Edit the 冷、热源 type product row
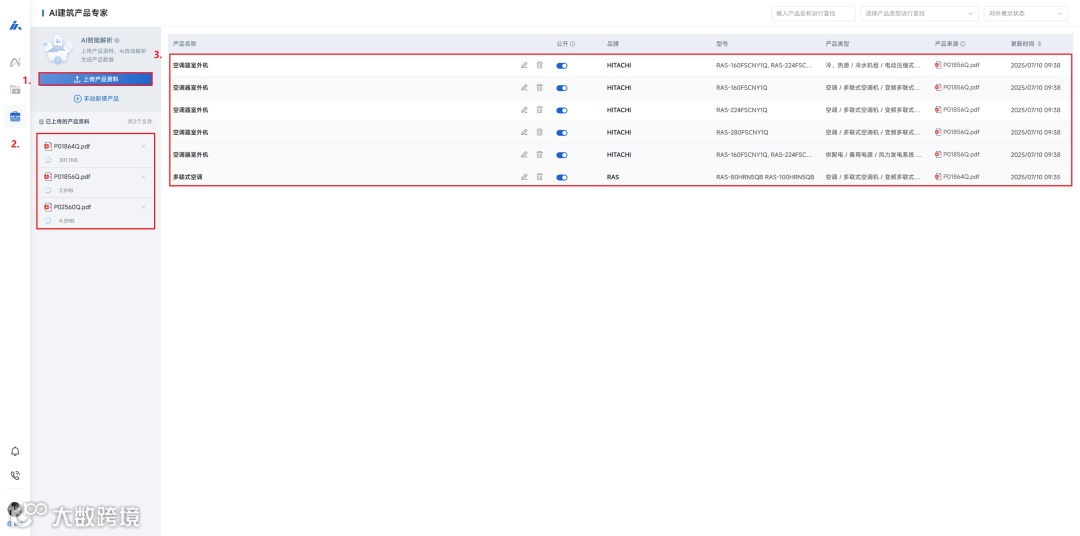This screenshot has height=536, width=1080. (x=523, y=65)
